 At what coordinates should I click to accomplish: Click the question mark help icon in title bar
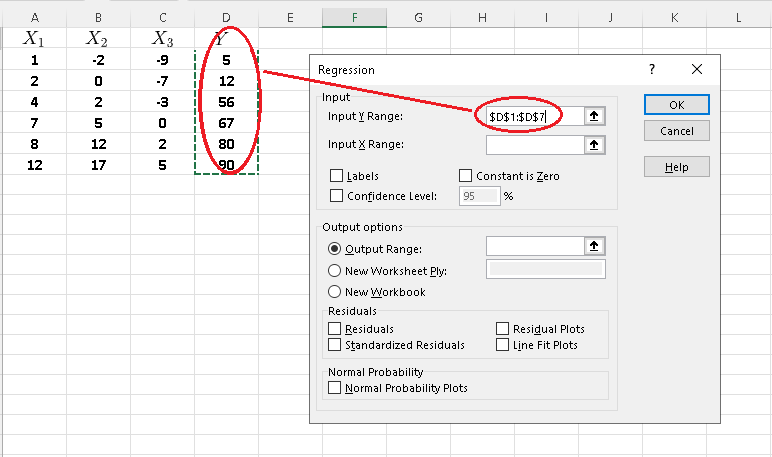651,70
